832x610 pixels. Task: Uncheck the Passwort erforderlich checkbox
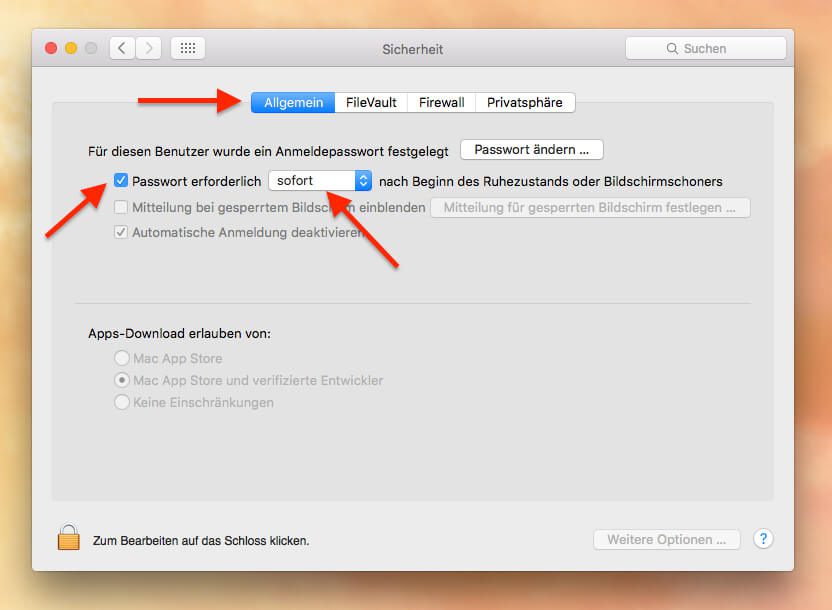click(x=121, y=181)
